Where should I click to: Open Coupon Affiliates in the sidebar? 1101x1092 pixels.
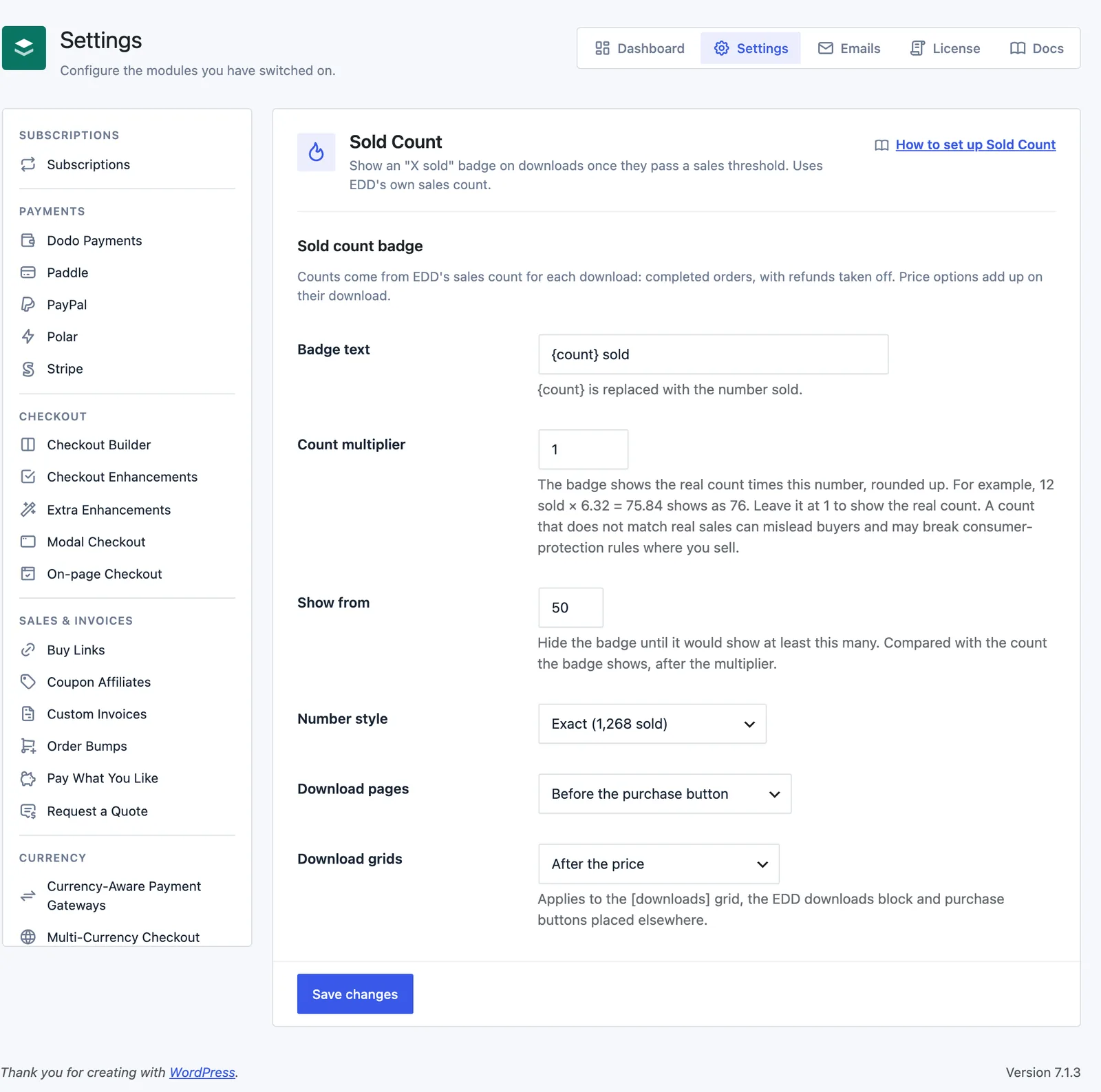(x=127, y=682)
